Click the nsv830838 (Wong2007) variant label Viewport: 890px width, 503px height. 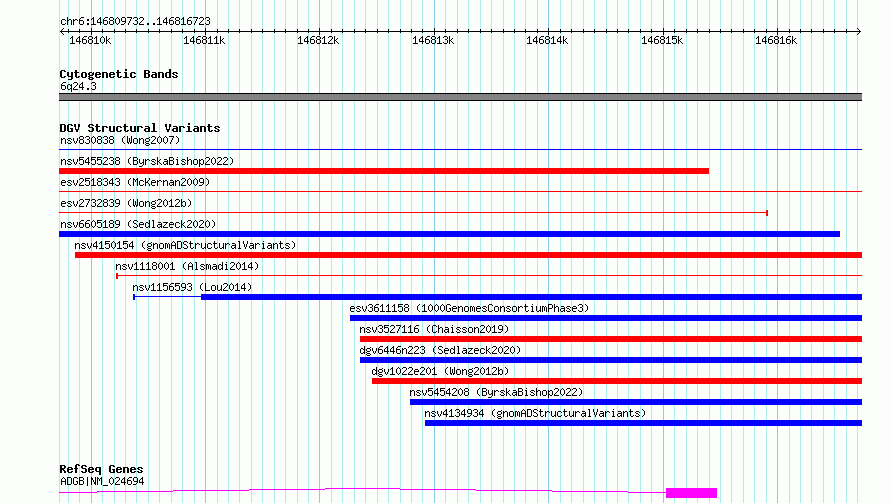point(120,140)
